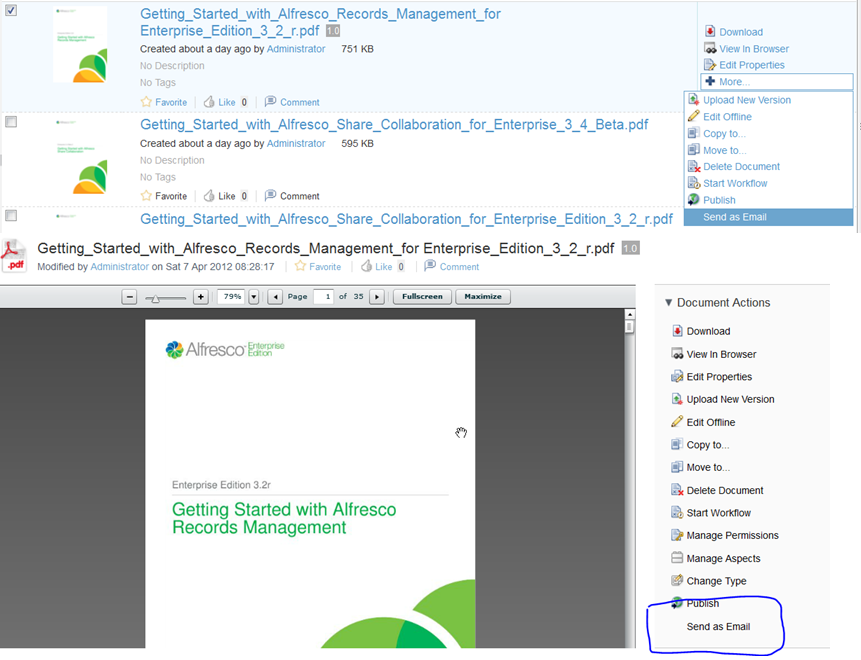Click Edit Properties icon in list actions
Viewport: 861px width, 660px height.
710,65
